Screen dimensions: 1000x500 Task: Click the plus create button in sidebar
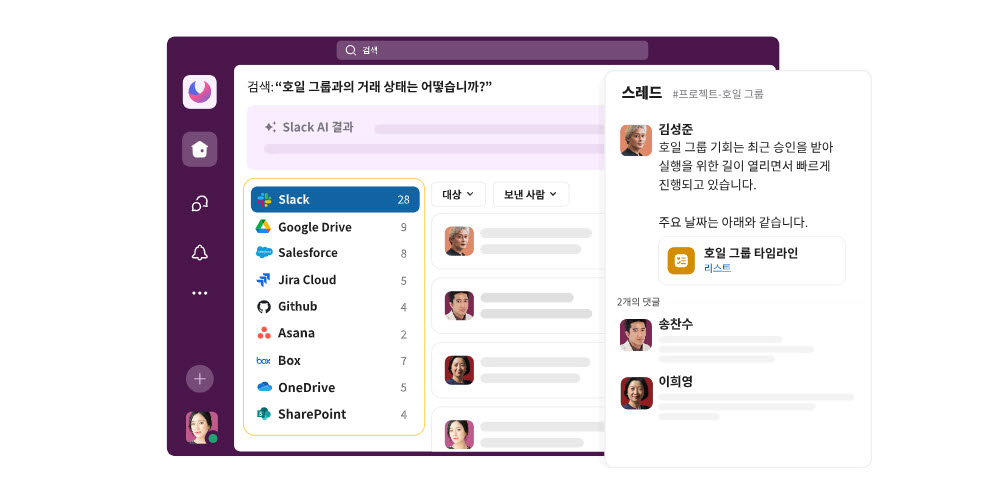click(x=200, y=379)
